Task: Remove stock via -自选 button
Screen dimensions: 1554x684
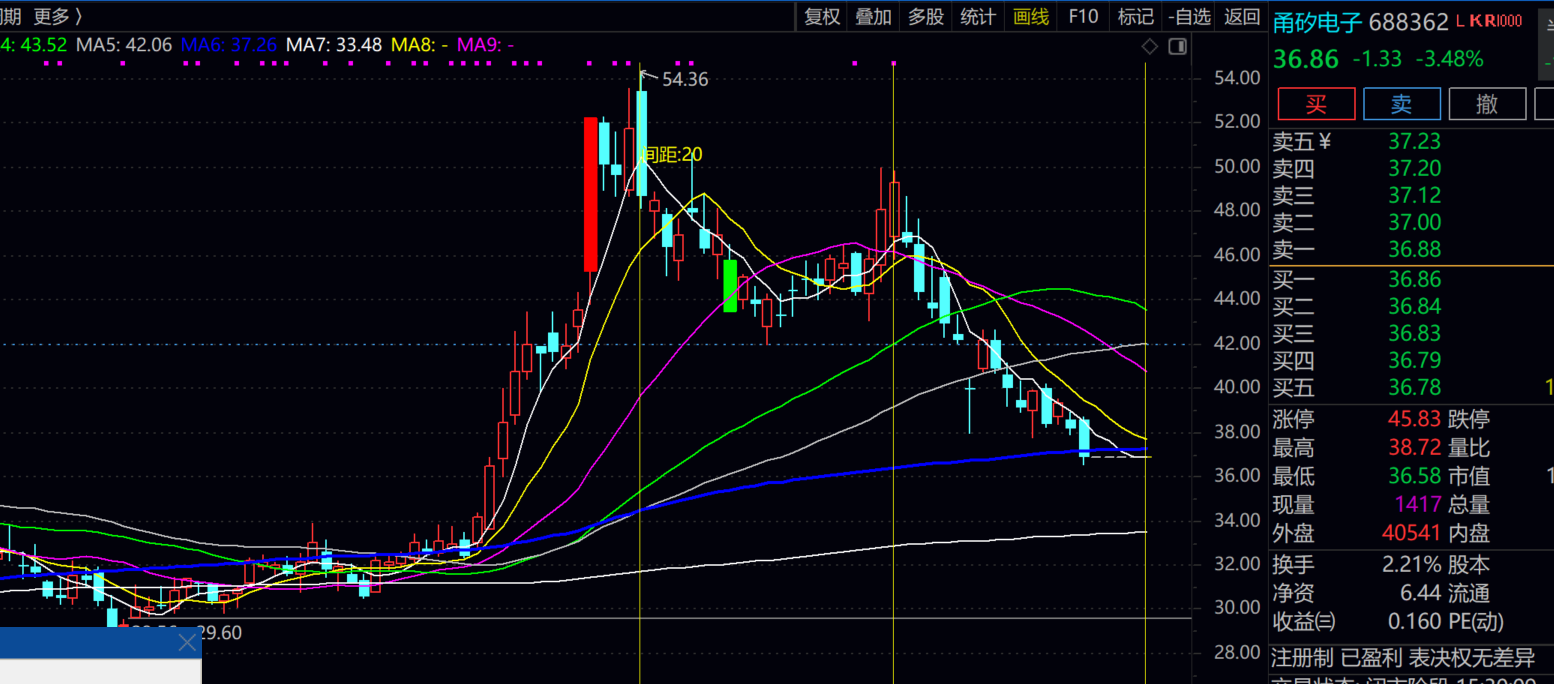Action: tap(1189, 16)
